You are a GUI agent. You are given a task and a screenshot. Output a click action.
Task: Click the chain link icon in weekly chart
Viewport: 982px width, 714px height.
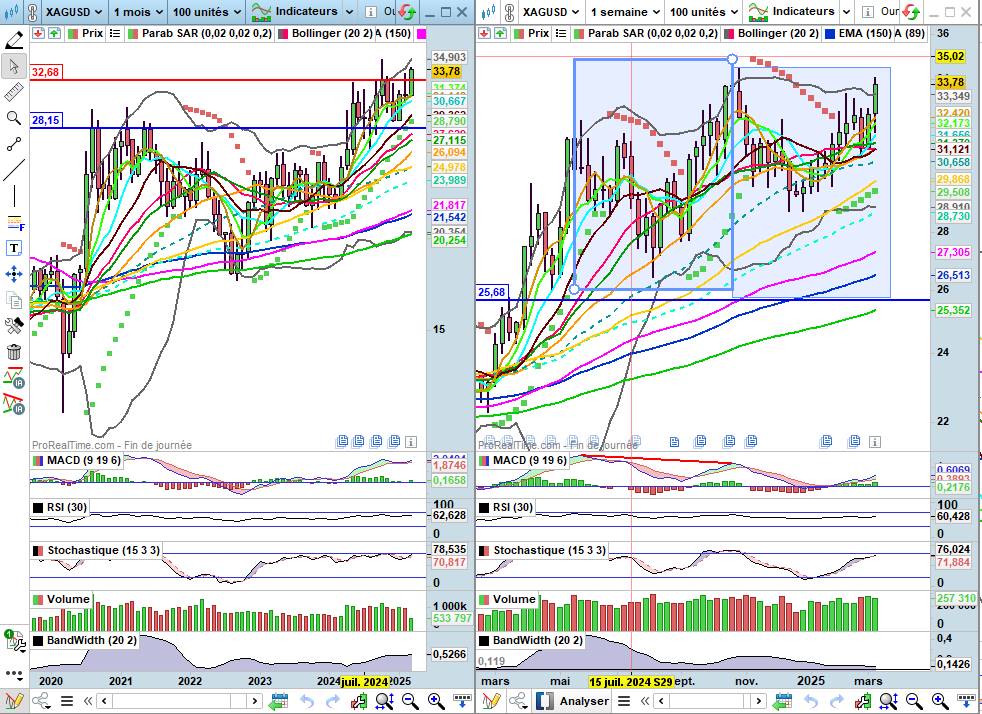click(x=510, y=11)
